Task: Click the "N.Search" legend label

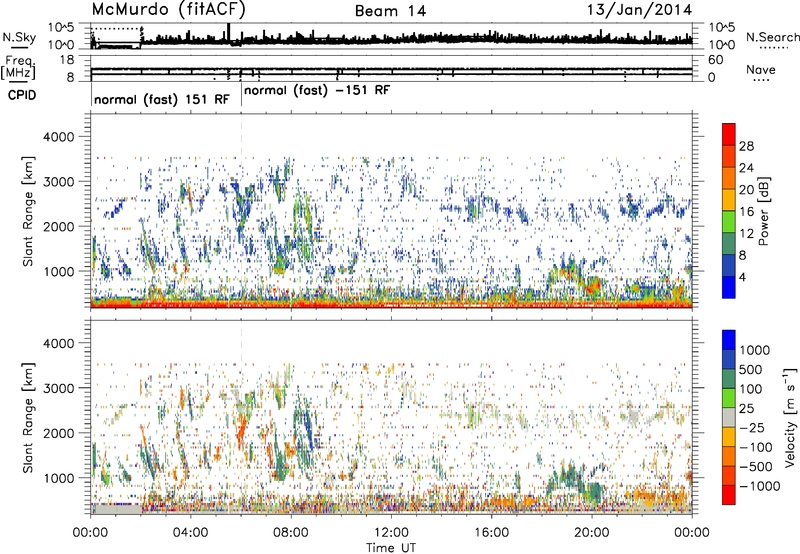Action: click(x=772, y=37)
